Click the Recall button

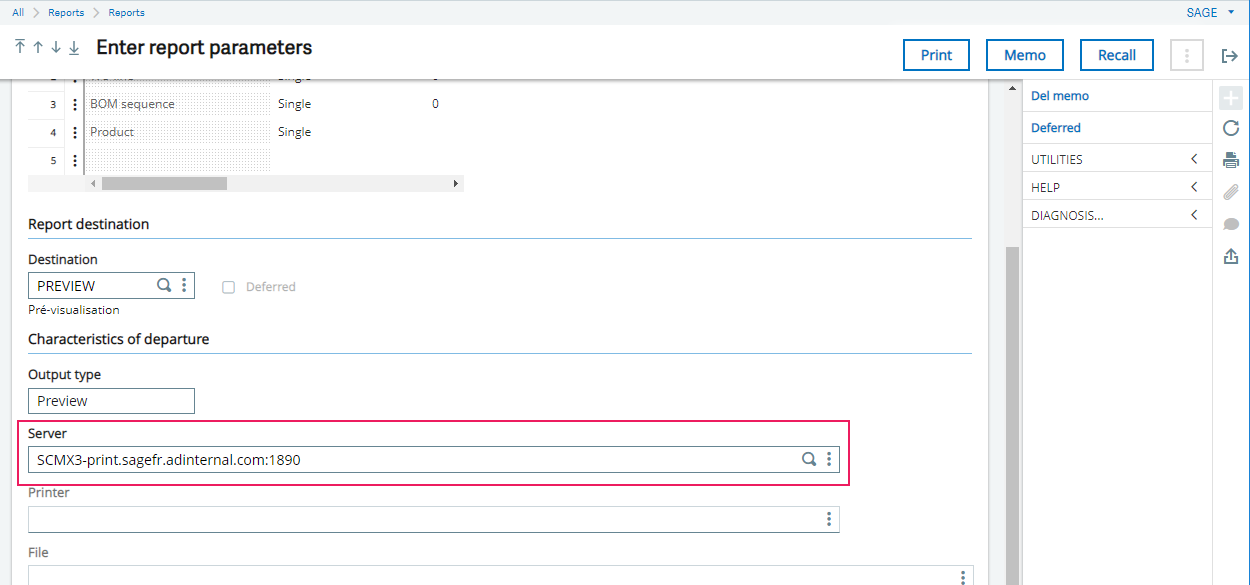tap(1117, 55)
